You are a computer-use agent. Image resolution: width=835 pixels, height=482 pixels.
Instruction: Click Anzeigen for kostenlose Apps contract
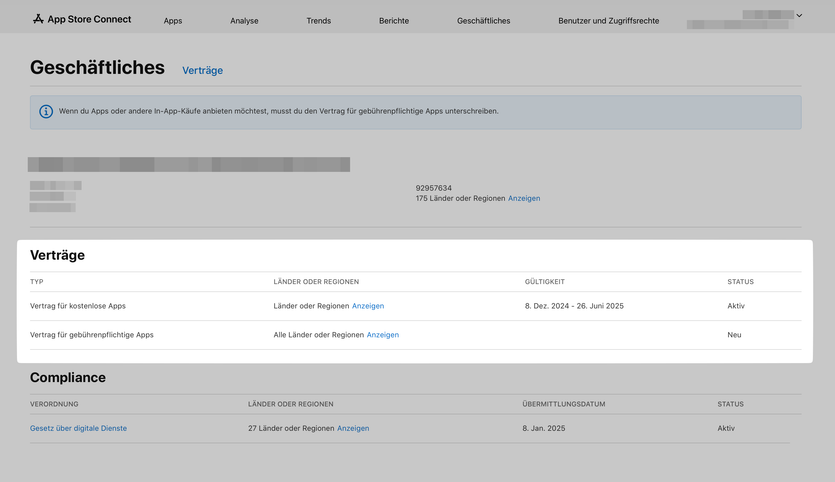pyautogui.click(x=368, y=306)
